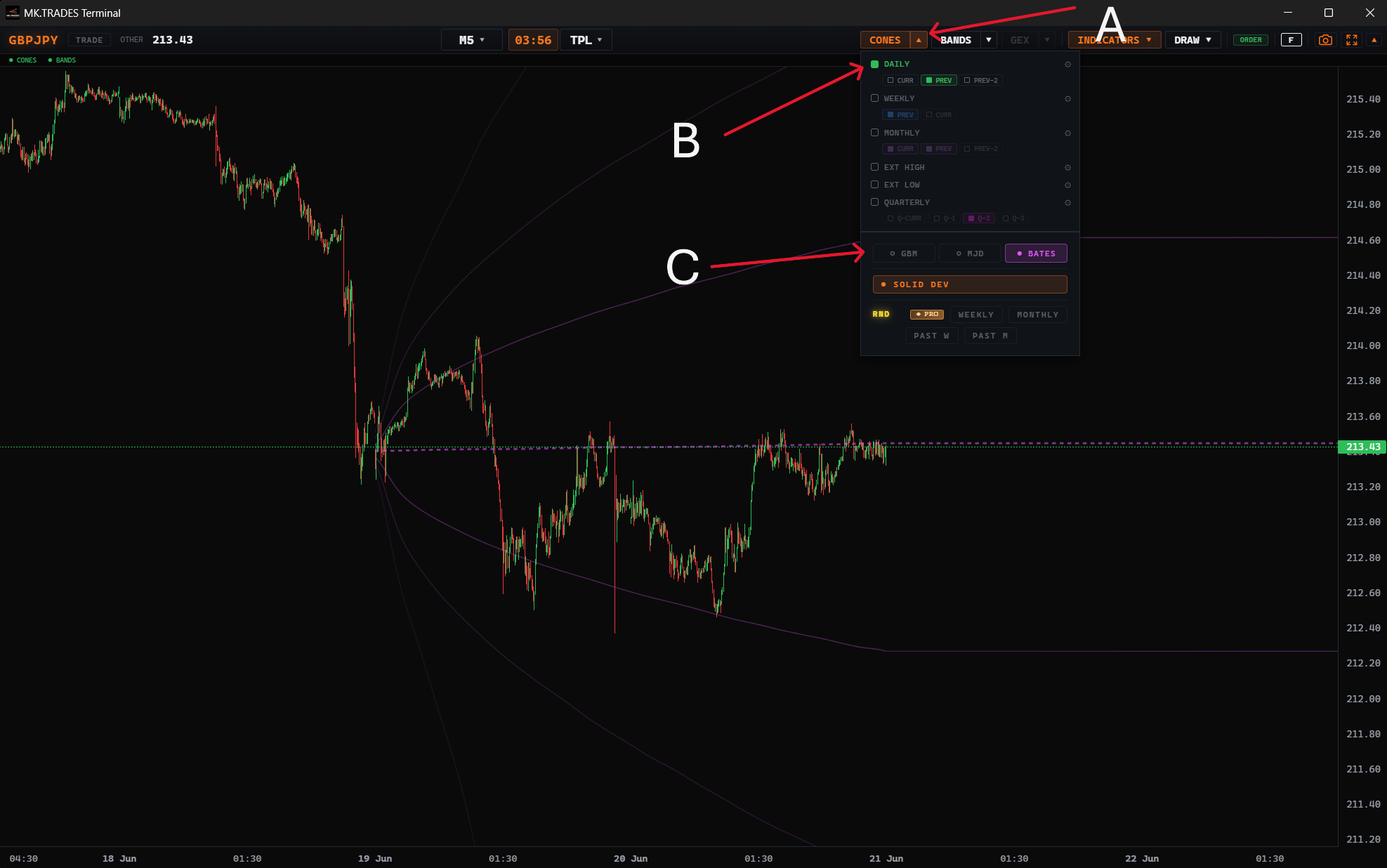The width and height of the screenshot is (1387, 868).
Task: Open settings gear for MONTHLY cones
Action: 1067,133
